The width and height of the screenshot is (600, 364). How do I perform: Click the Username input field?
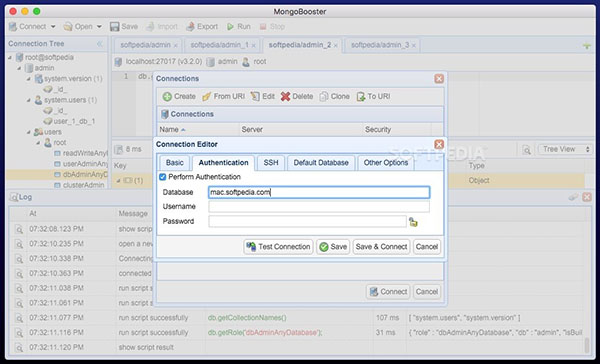point(319,207)
